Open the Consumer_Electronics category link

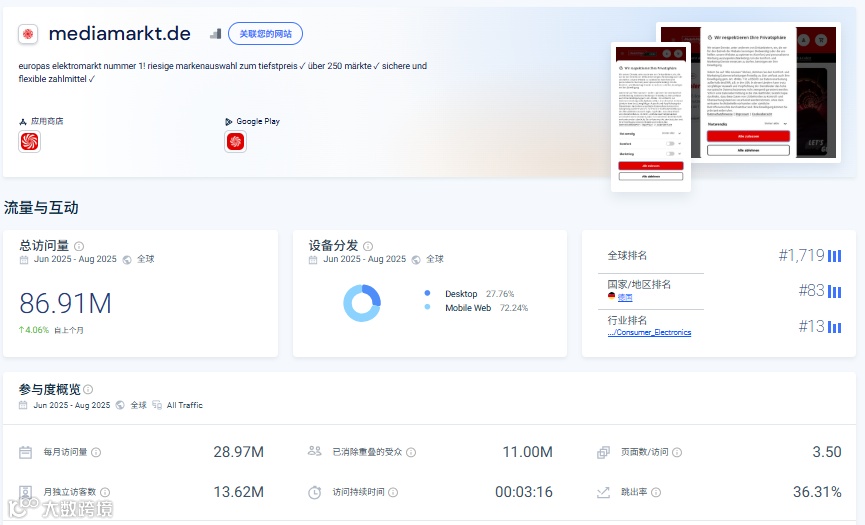(x=649, y=332)
